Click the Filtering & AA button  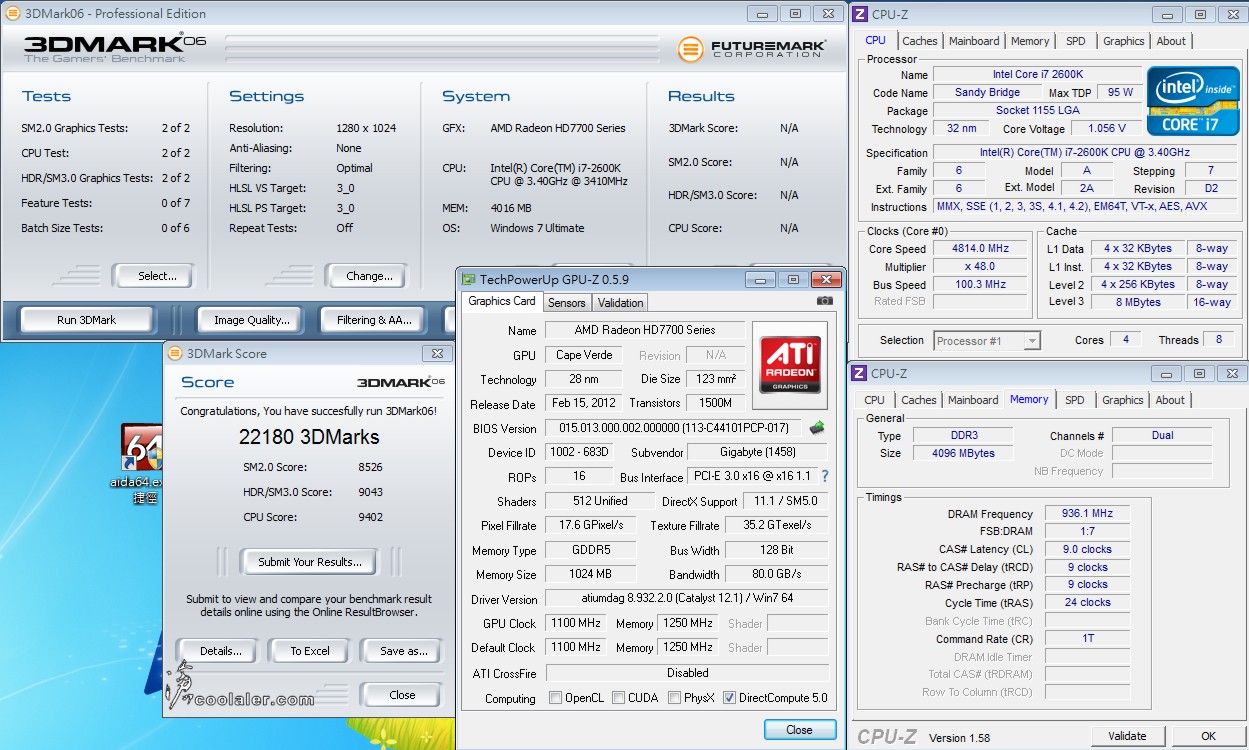[374, 320]
